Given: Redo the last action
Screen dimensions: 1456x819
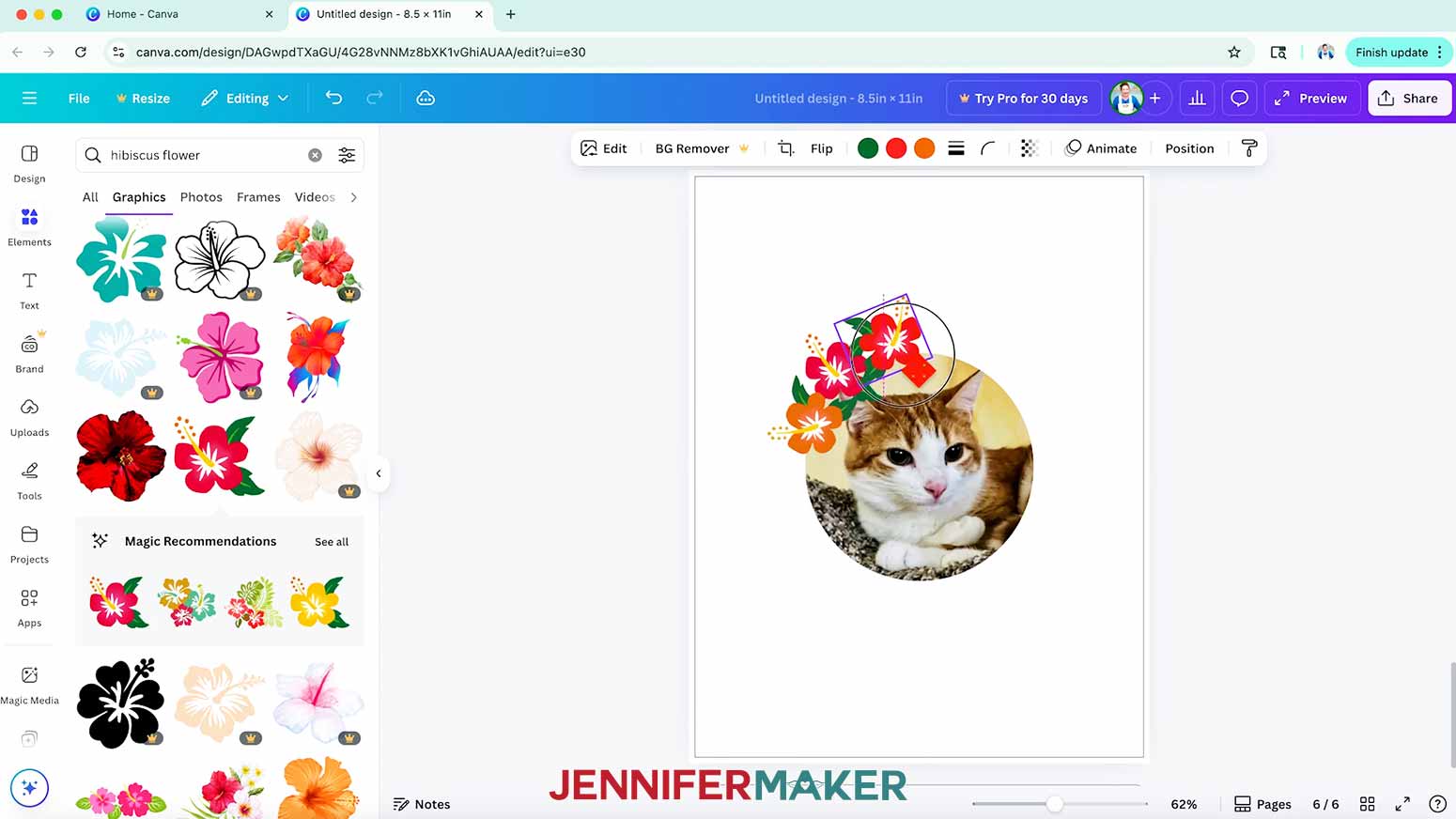Looking at the screenshot, I should click(x=375, y=98).
